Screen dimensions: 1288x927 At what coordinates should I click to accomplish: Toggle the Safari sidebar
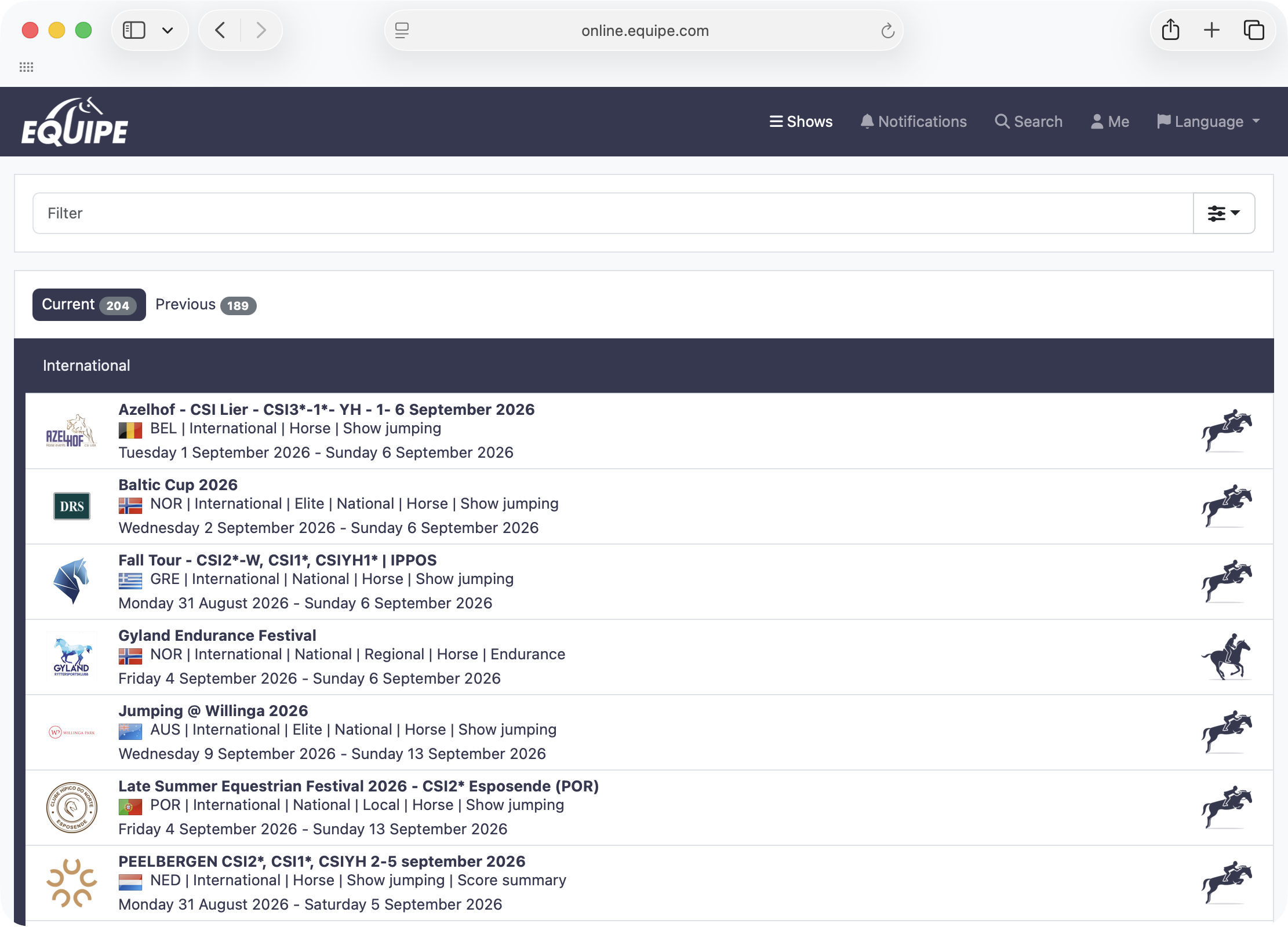pos(134,30)
